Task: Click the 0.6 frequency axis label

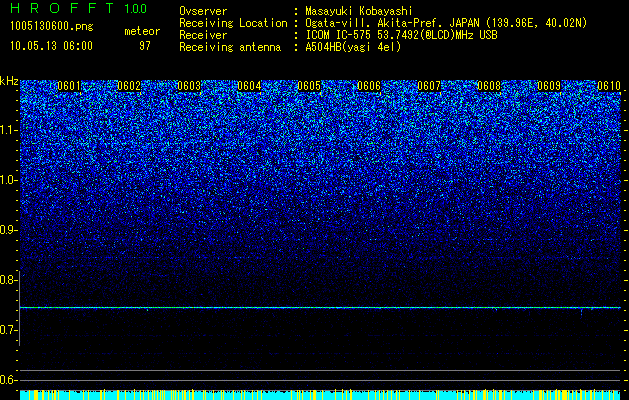Action: [8, 380]
